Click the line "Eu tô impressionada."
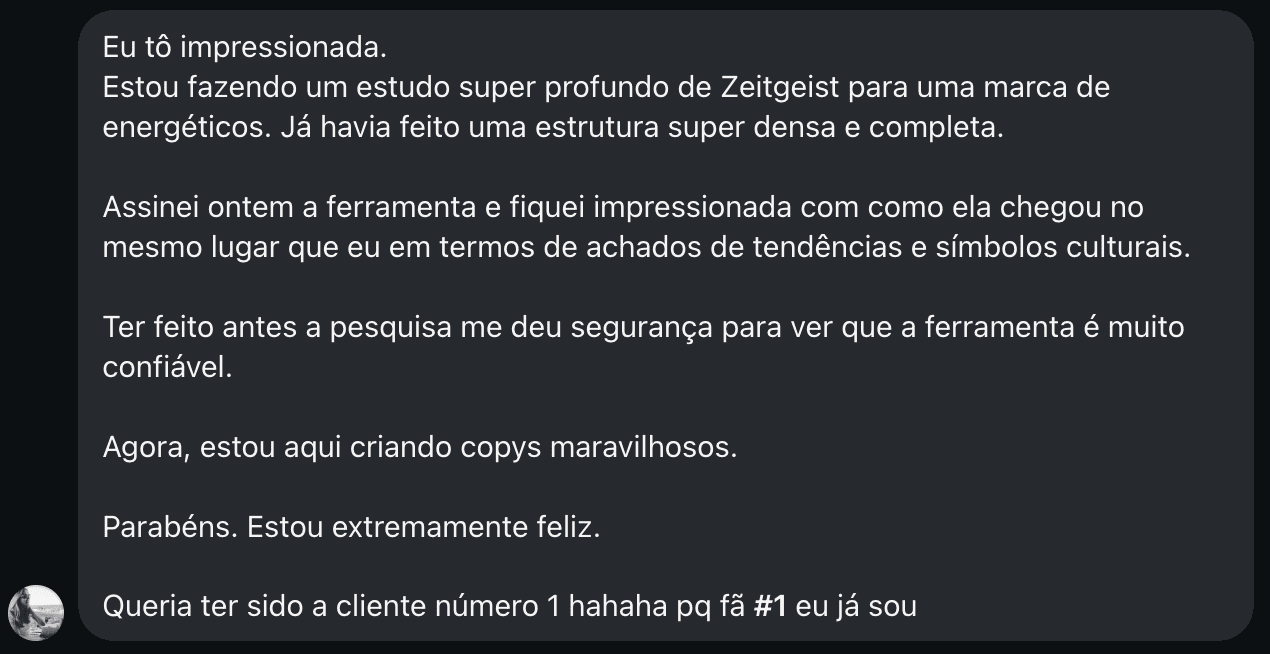This screenshot has width=1270, height=654. (244, 47)
